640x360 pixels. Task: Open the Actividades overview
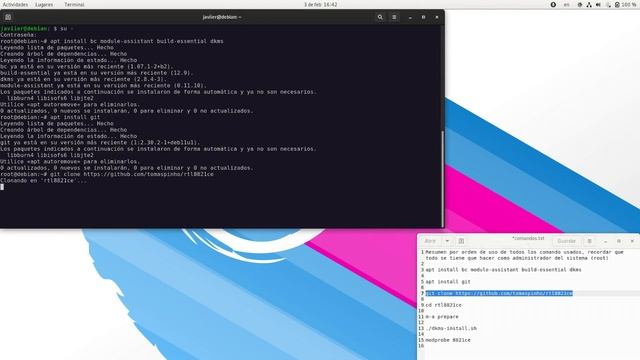[16, 4]
